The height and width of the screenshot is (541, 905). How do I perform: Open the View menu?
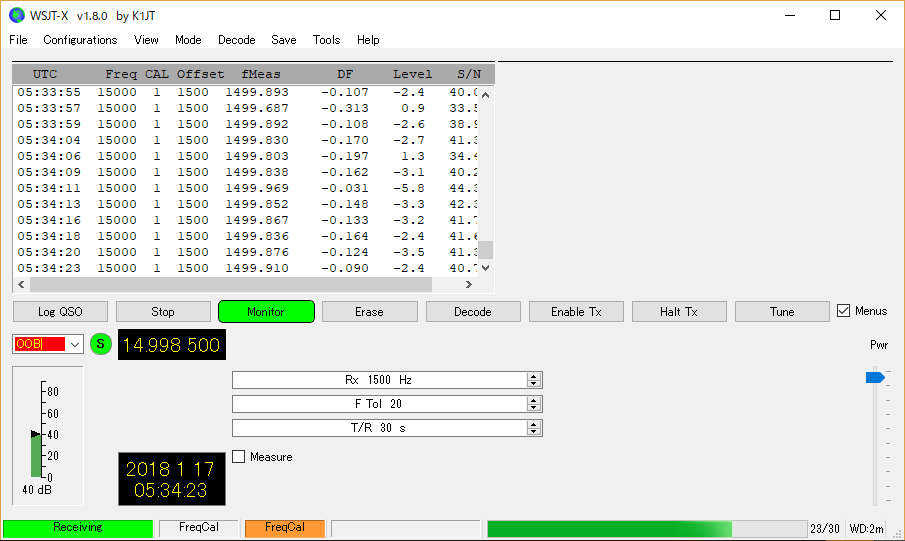[146, 40]
